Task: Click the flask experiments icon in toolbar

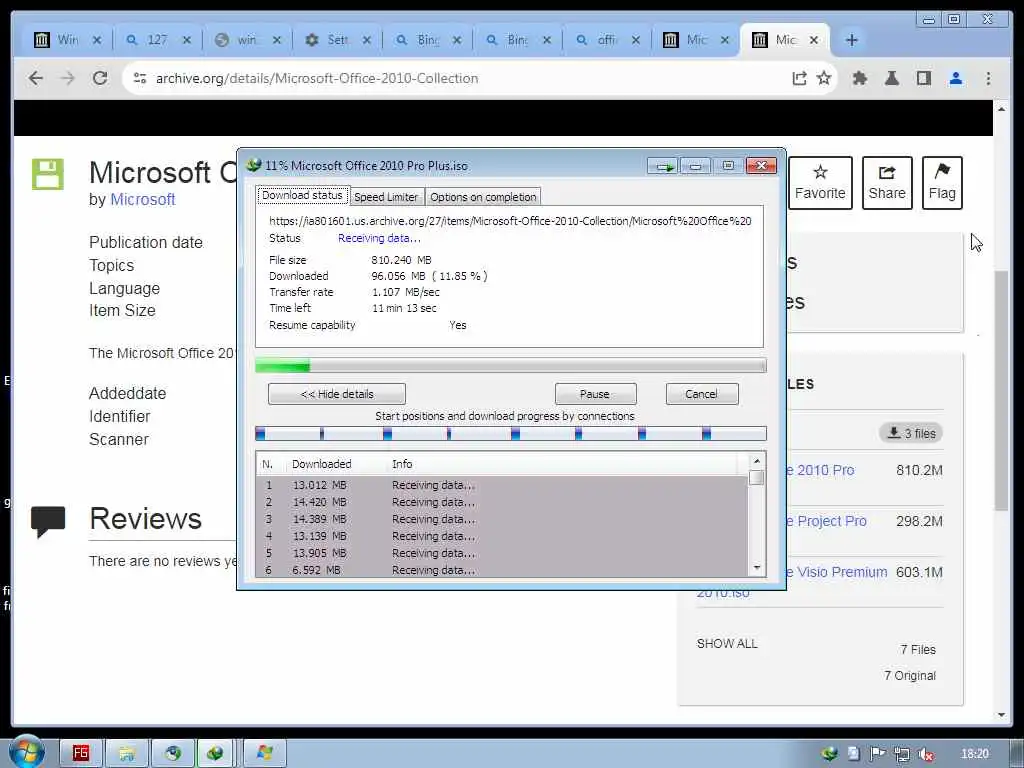Action: pos(891,78)
